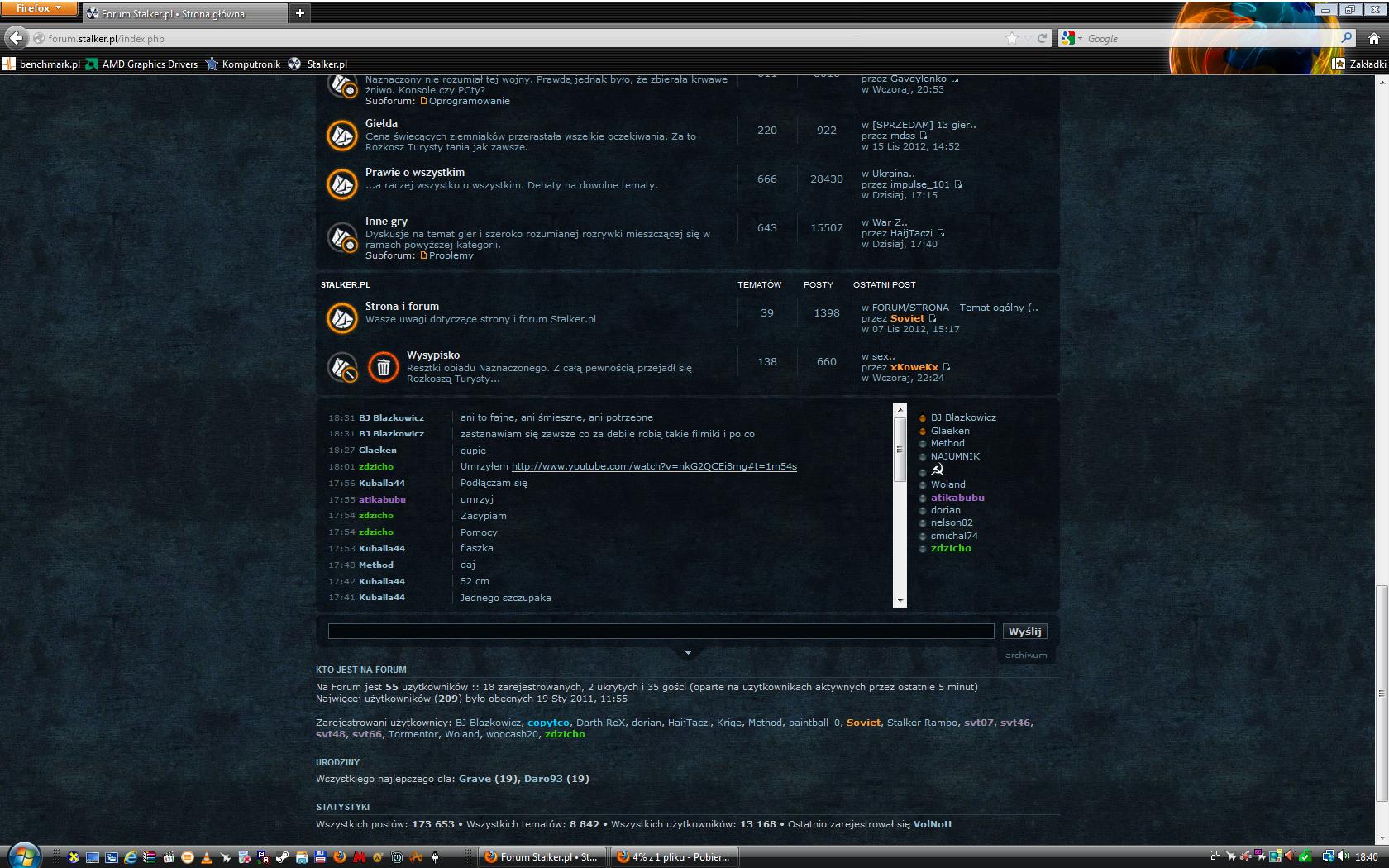
Task: Open VolNott's newest member profile
Action: (933, 824)
